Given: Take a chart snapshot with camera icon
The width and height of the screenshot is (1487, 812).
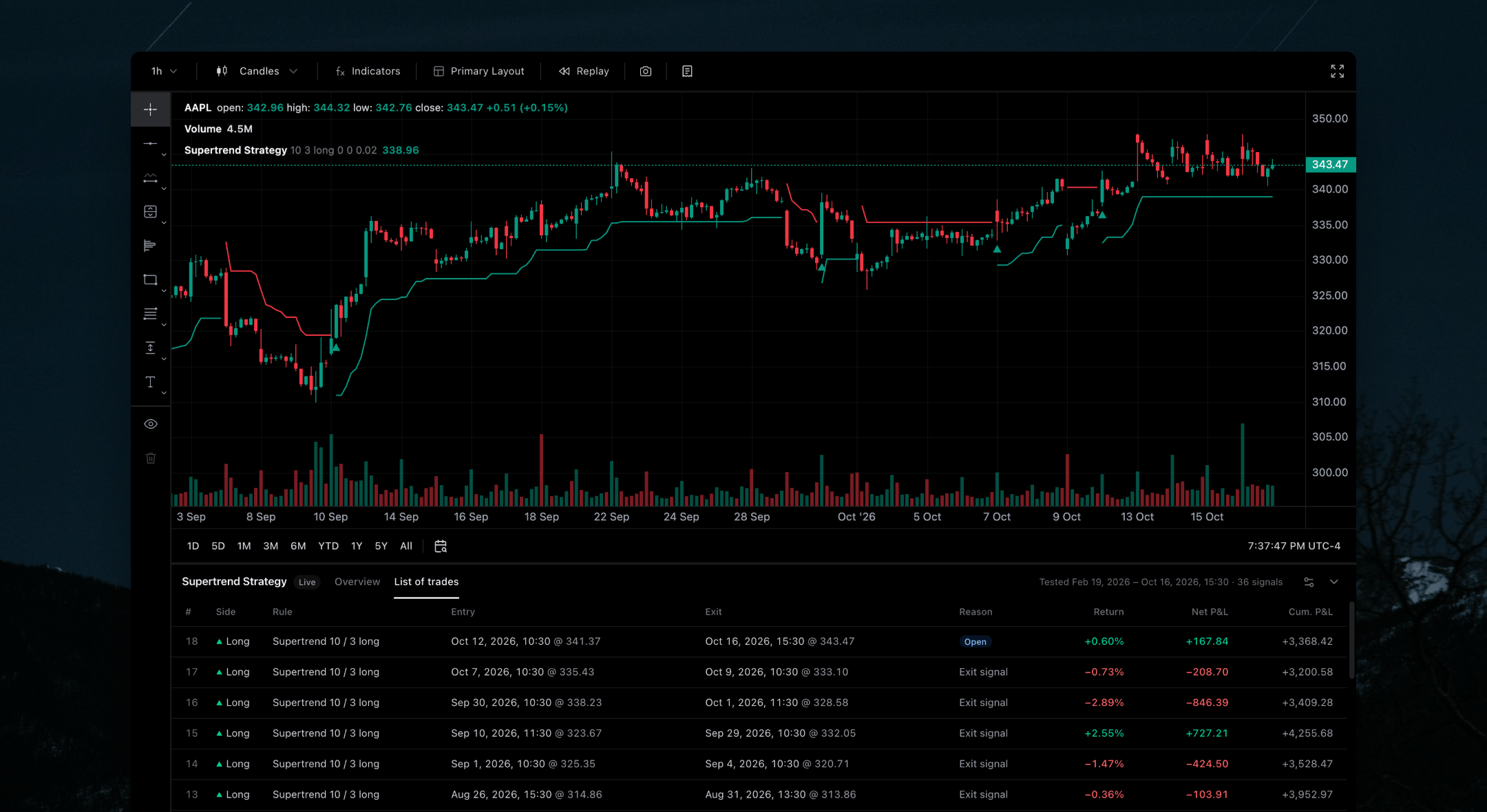Looking at the screenshot, I should tap(646, 71).
